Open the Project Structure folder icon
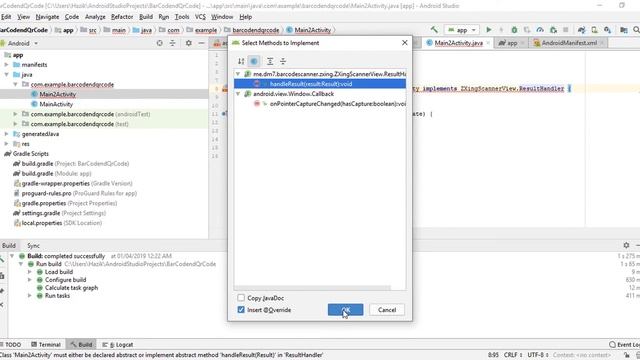This screenshot has width=640, height=360. 624,30
